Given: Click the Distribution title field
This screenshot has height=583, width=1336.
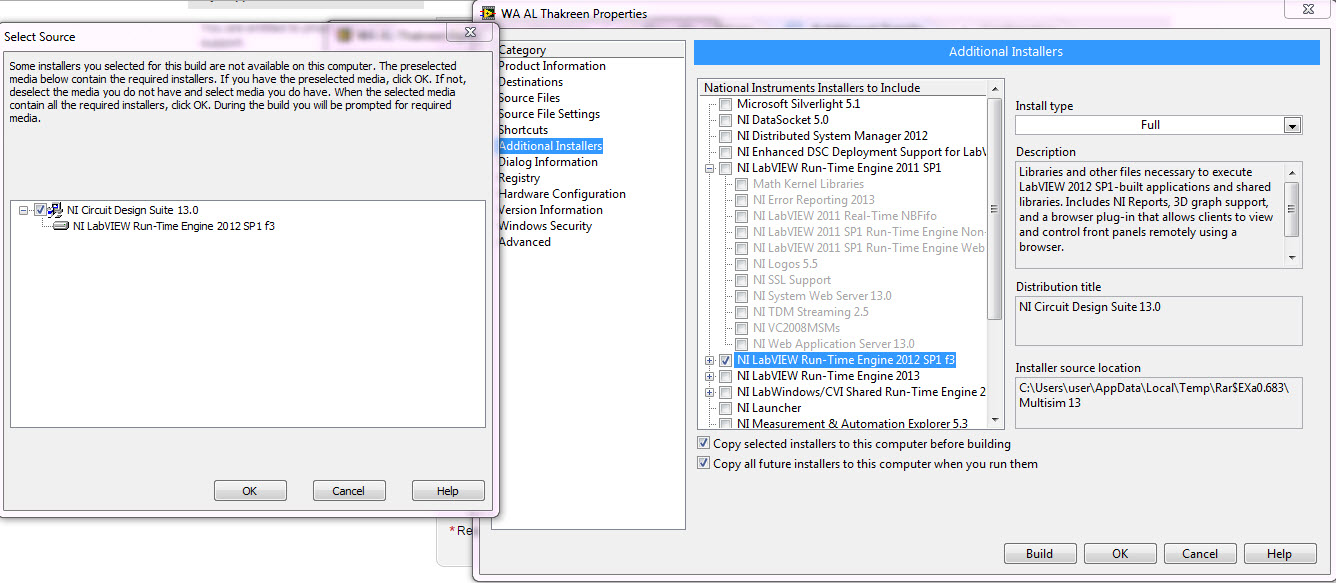Looking at the screenshot, I should (x=1159, y=320).
